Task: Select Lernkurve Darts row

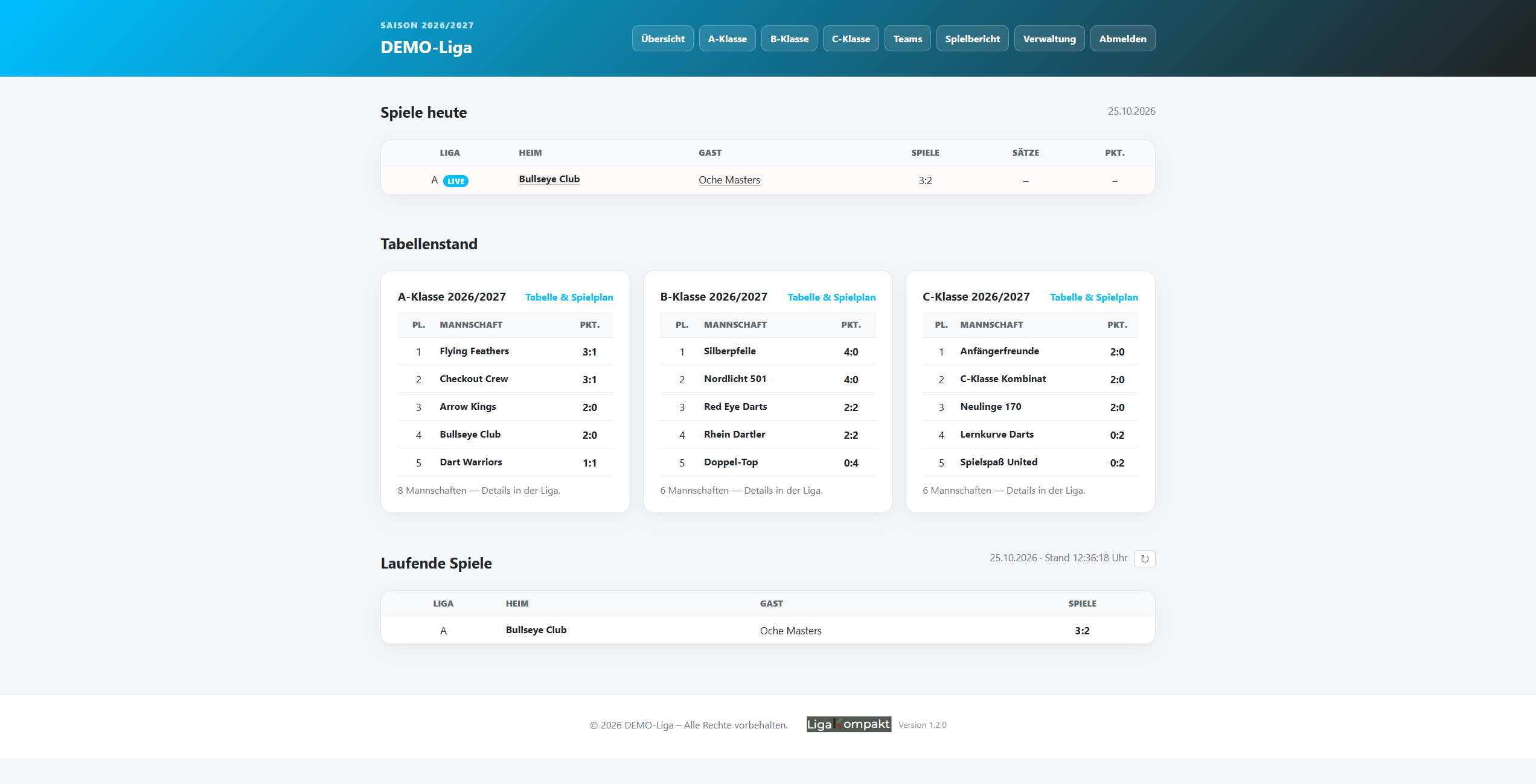Action: [x=1030, y=435]
